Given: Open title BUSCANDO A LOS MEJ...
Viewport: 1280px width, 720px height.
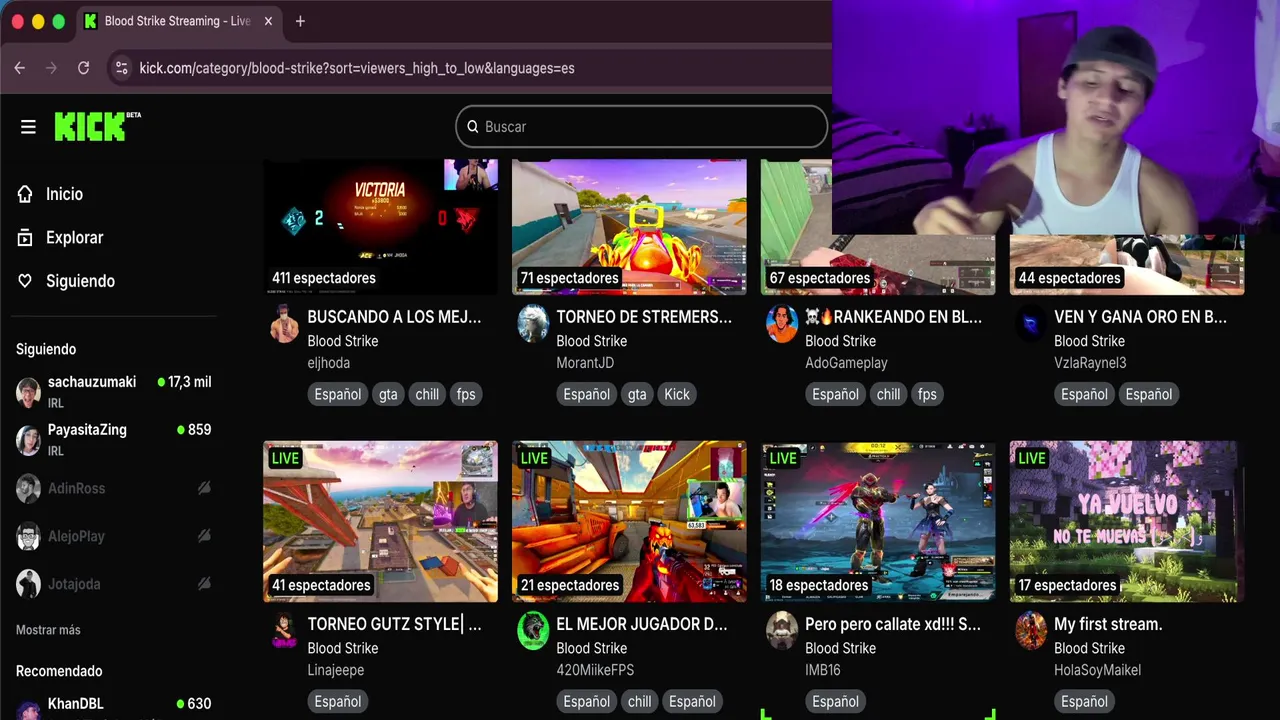Looking at the screenshot, I should pos(394,317).
